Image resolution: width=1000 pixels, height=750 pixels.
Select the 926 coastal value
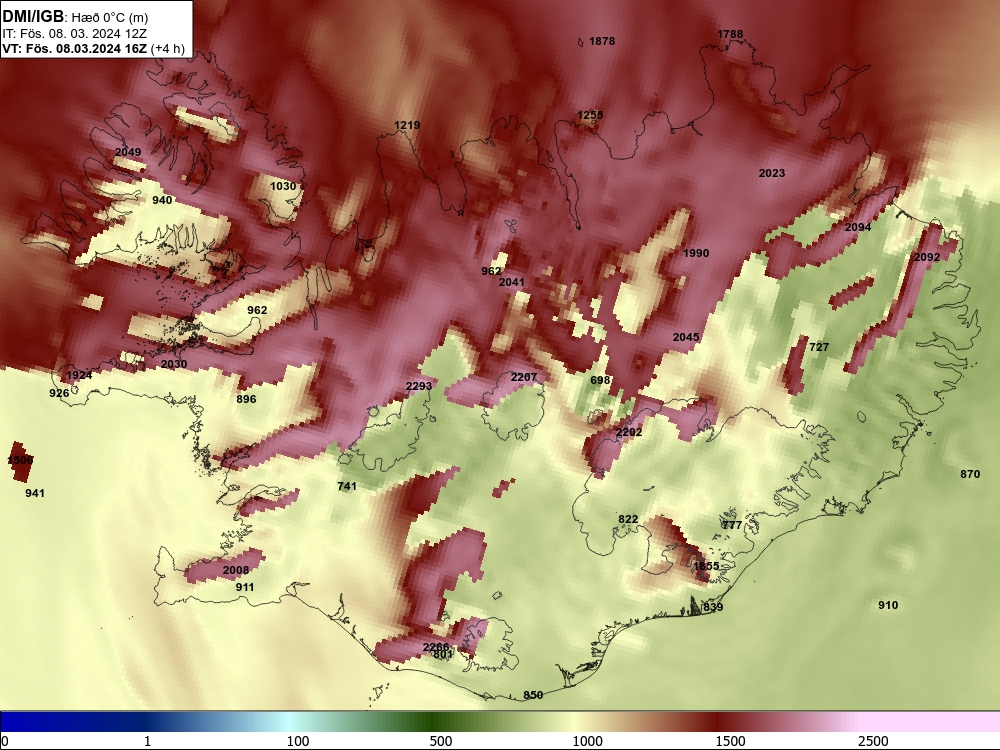pos(59,393)
